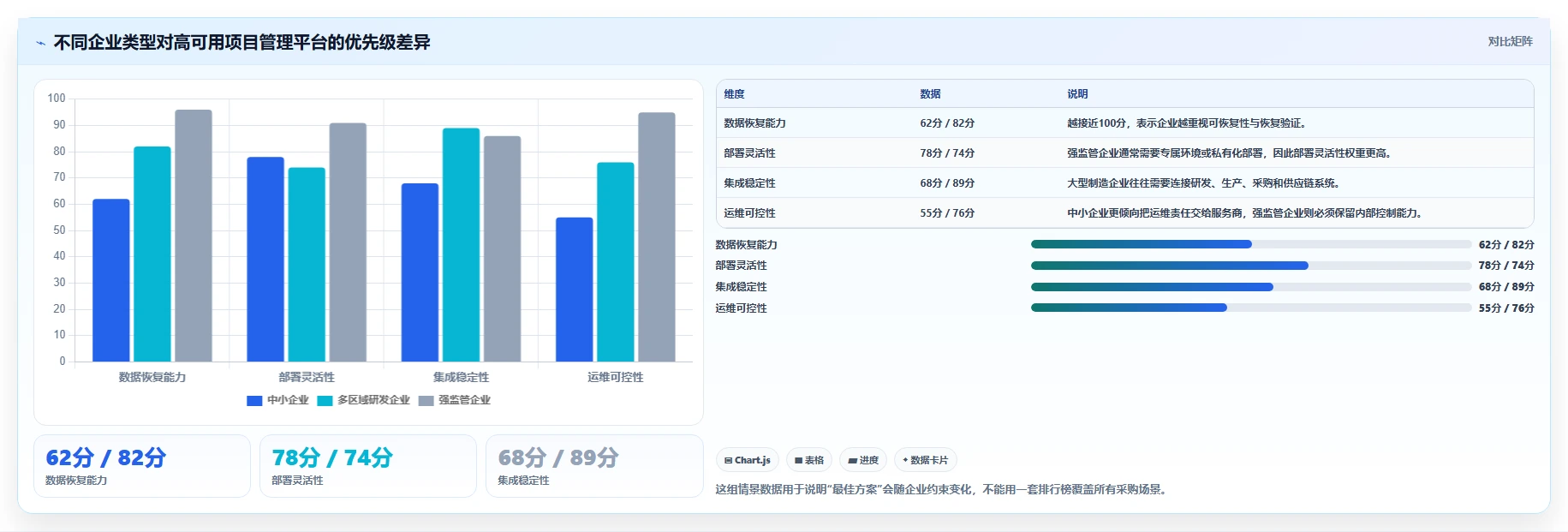Click 部署灵活性 progress bar

(1251, 266)
